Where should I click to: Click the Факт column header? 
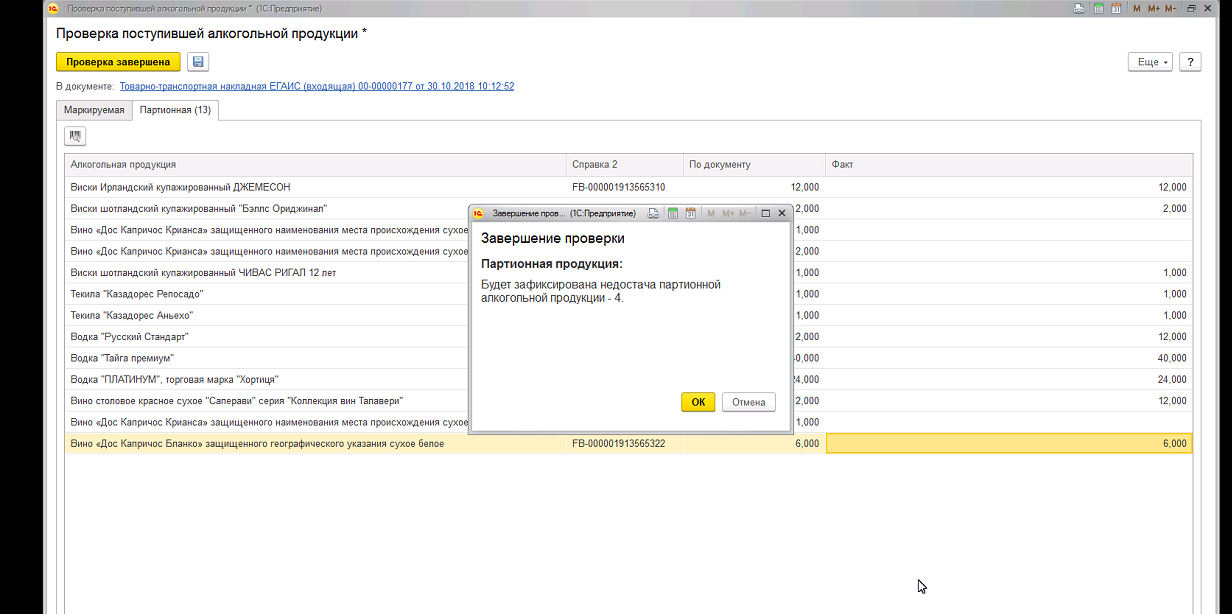click(1009, 164)
